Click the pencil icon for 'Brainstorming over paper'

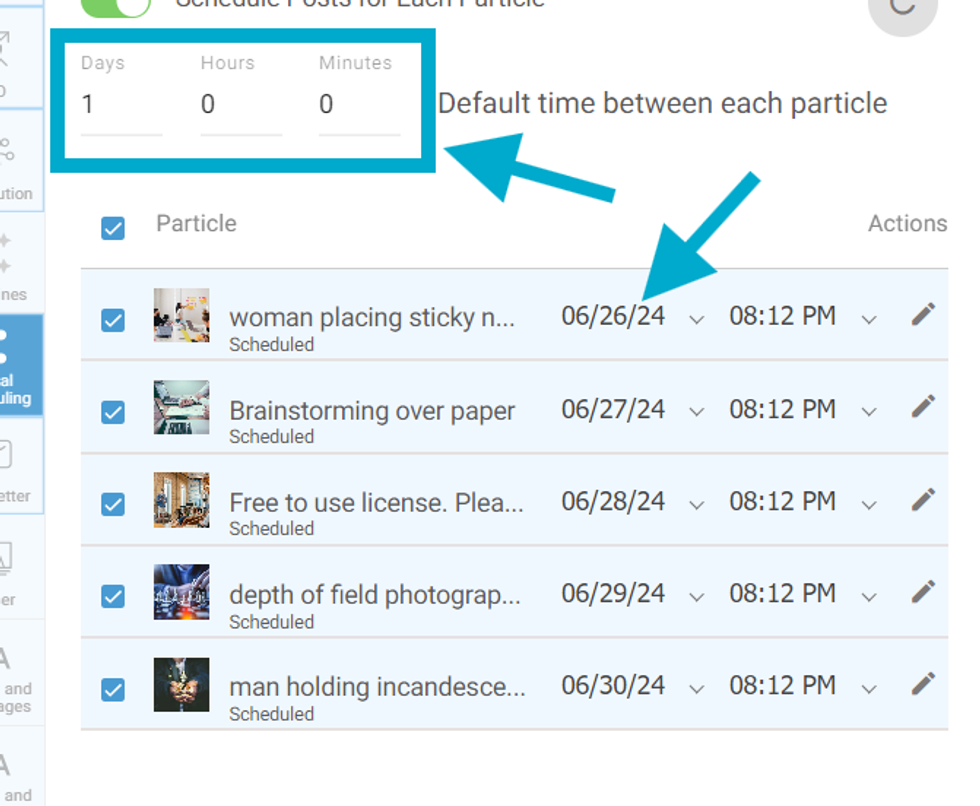923,407
